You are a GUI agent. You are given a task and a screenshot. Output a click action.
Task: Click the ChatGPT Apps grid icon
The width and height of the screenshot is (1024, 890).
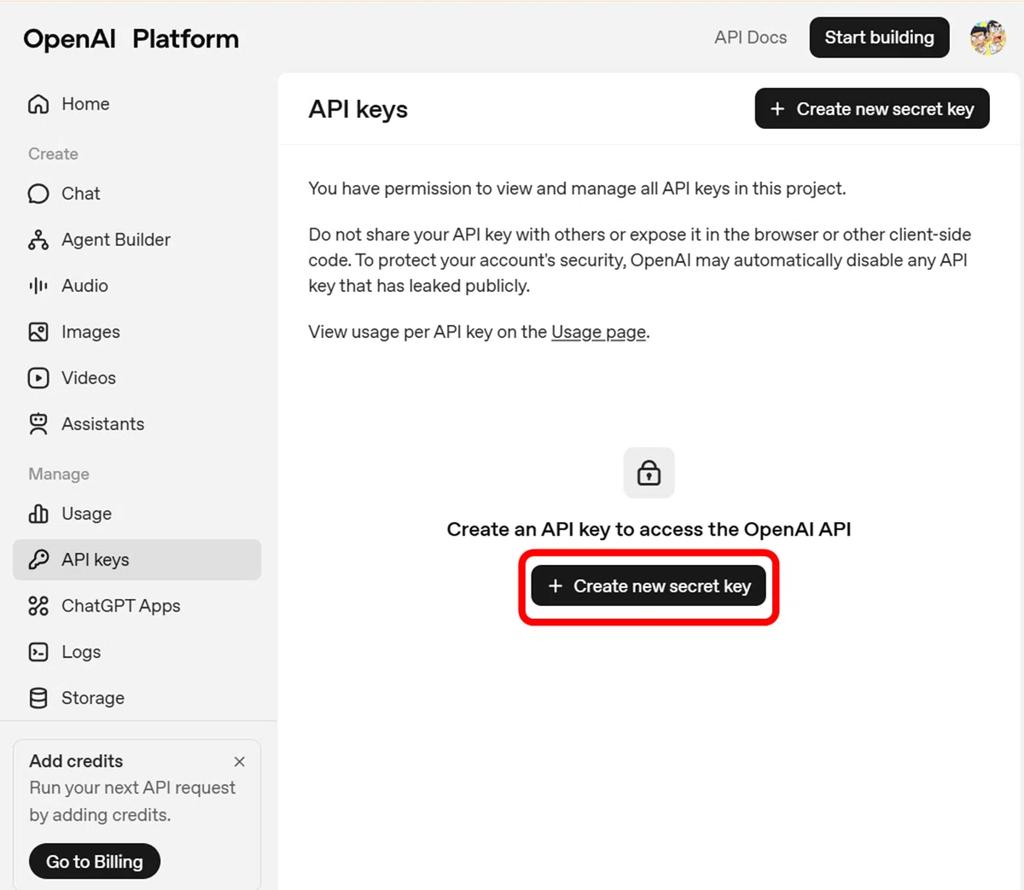39,606
